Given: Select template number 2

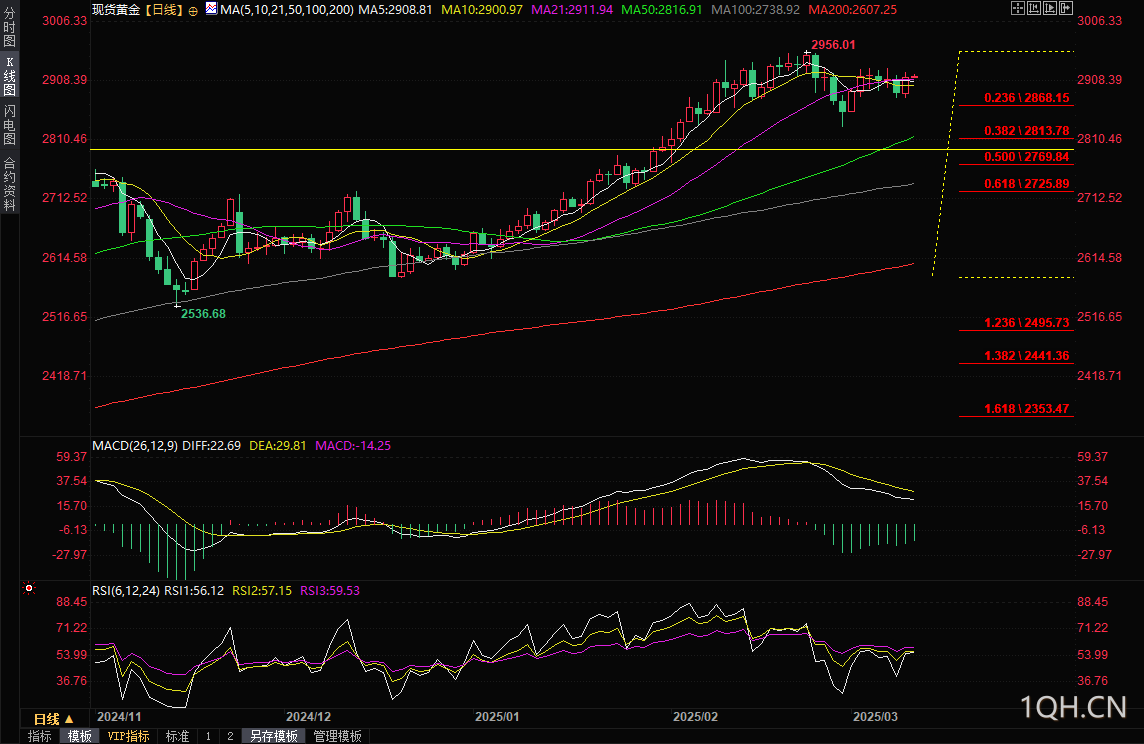Looking at the screenshot, I should click(x=230, y=736).
